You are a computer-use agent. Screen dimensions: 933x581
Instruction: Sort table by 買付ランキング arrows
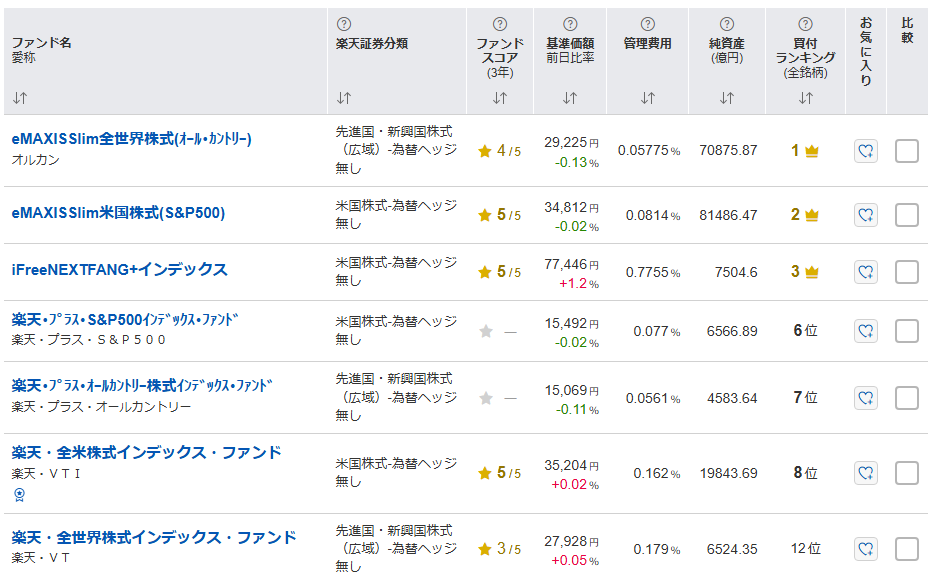pyautogui.click(x=805, y=98)
